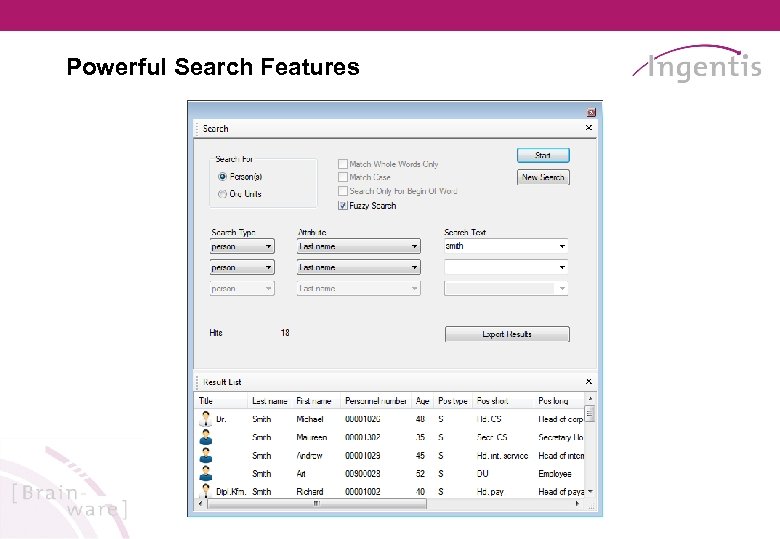This screenshot has height=539, width=780.
Task: Expand the empty second Search Text dropdown
Action: (x=562, y=268)
